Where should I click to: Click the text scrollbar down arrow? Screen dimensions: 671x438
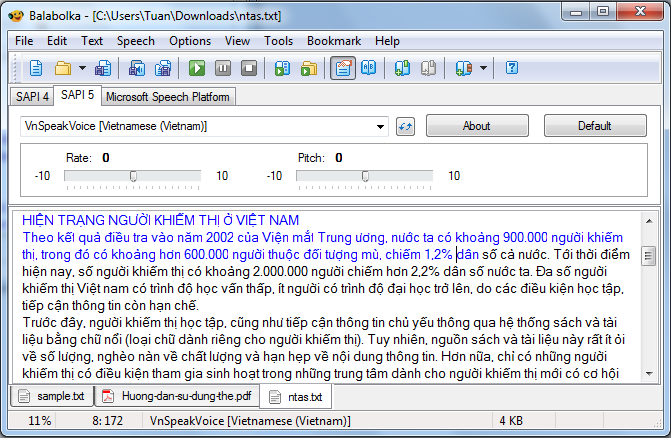tap(649, 374)
